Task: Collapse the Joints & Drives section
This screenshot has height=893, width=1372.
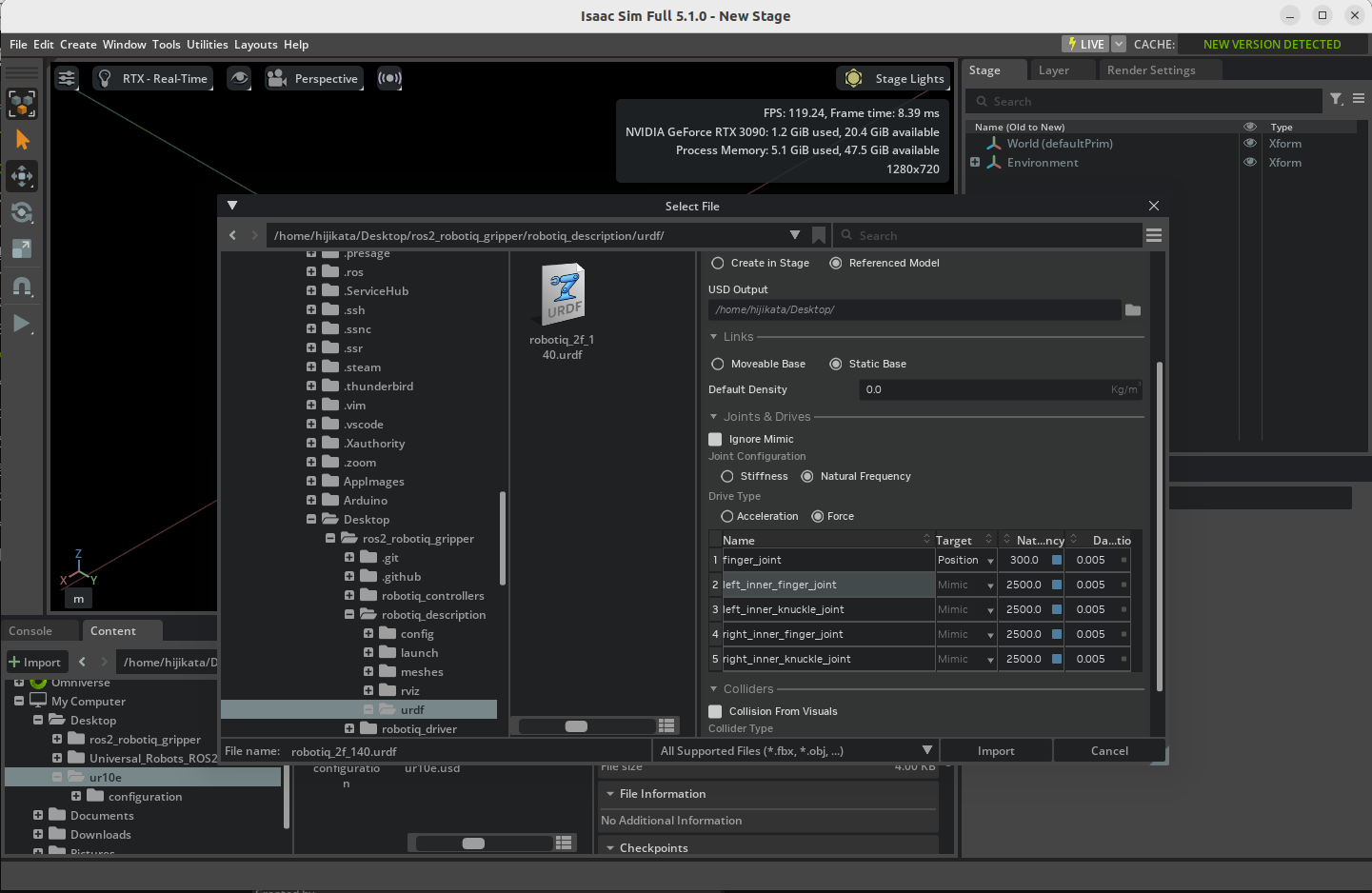Action: click(x=713, y=416)
